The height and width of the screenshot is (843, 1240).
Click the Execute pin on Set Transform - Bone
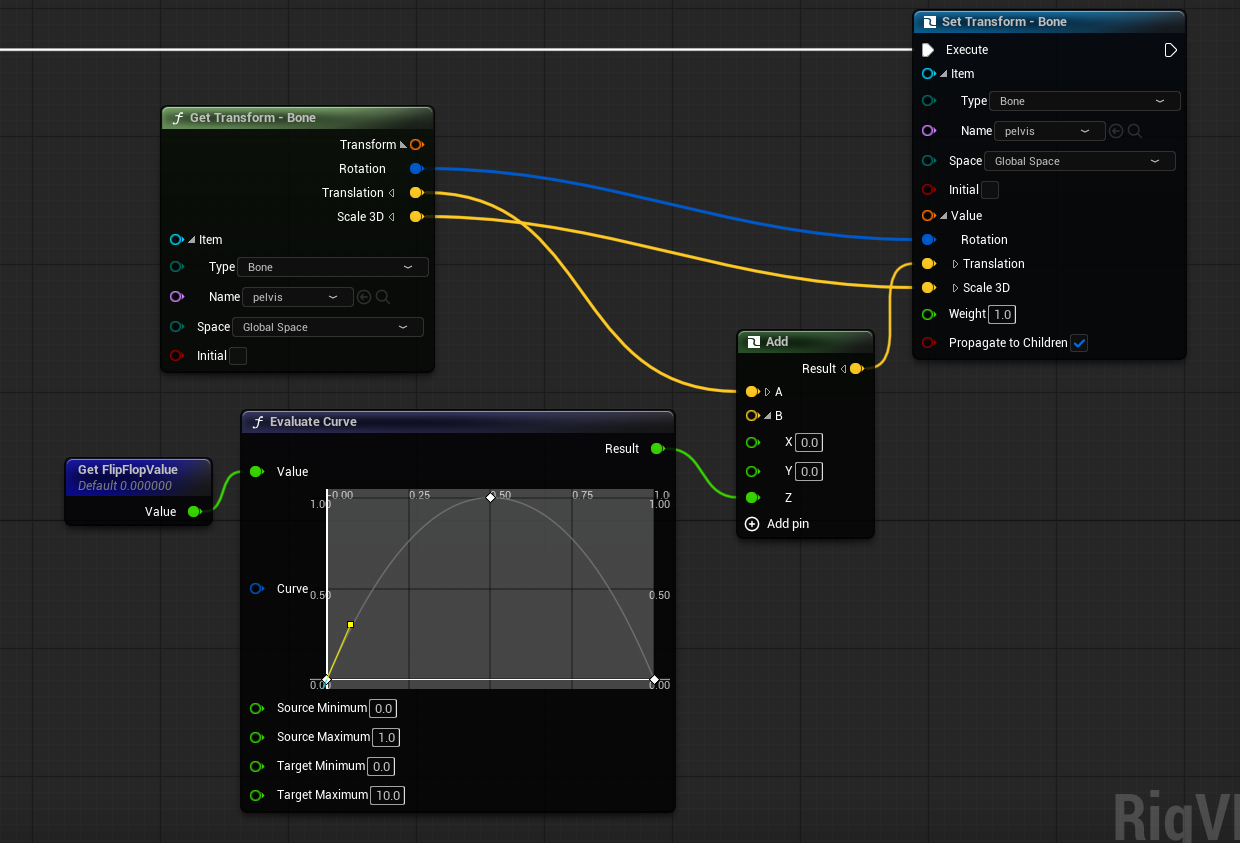(929, 49)
